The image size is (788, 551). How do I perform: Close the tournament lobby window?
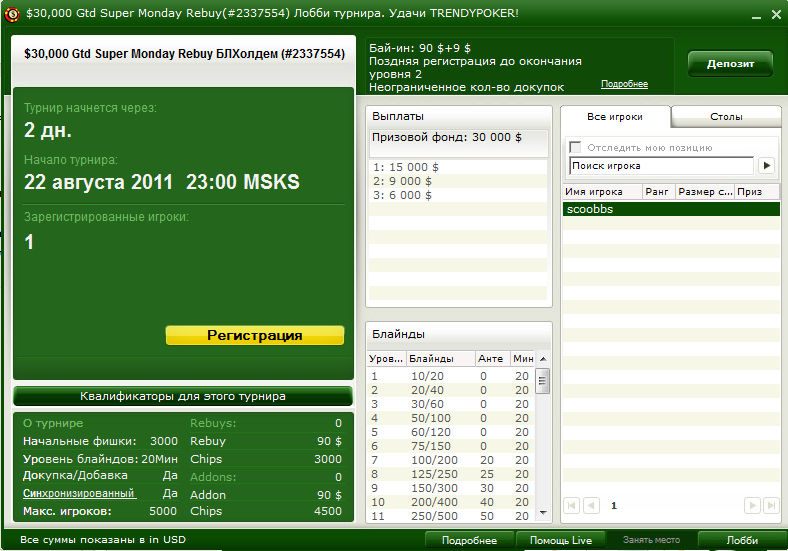pos(776,15)
